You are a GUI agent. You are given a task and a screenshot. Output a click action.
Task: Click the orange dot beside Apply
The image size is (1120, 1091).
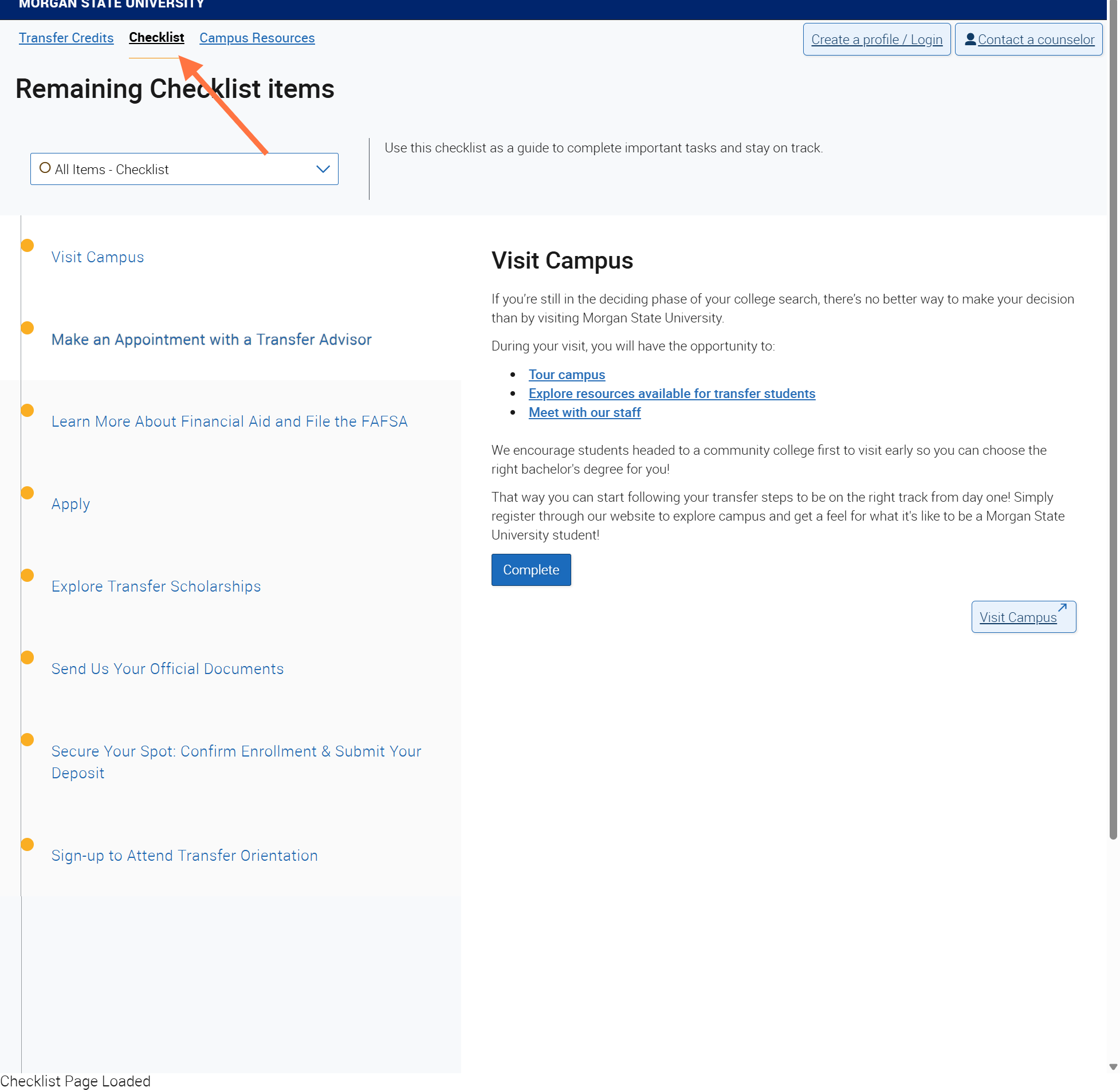27,493
